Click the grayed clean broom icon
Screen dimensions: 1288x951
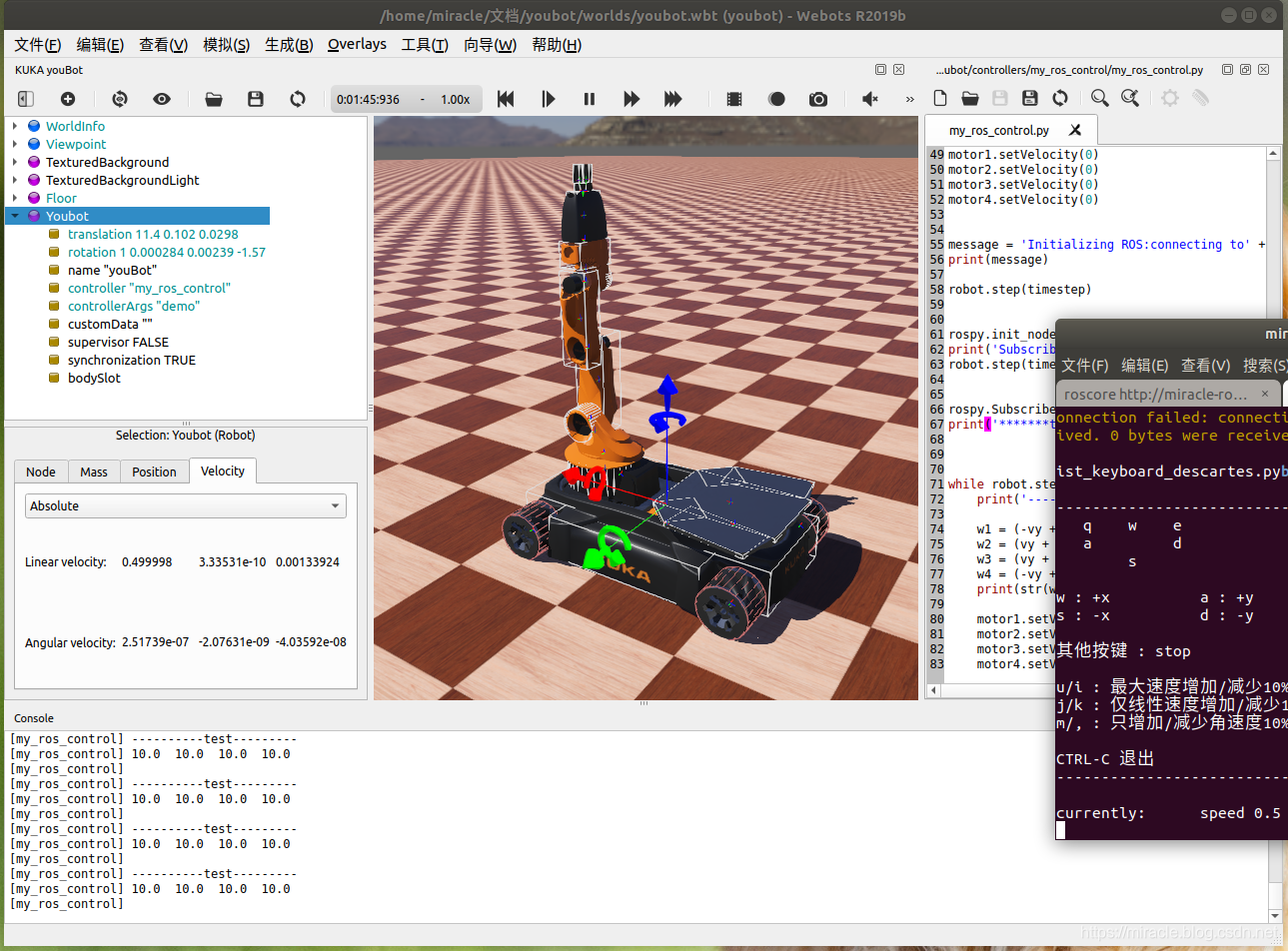click(x=1200, y=98)
